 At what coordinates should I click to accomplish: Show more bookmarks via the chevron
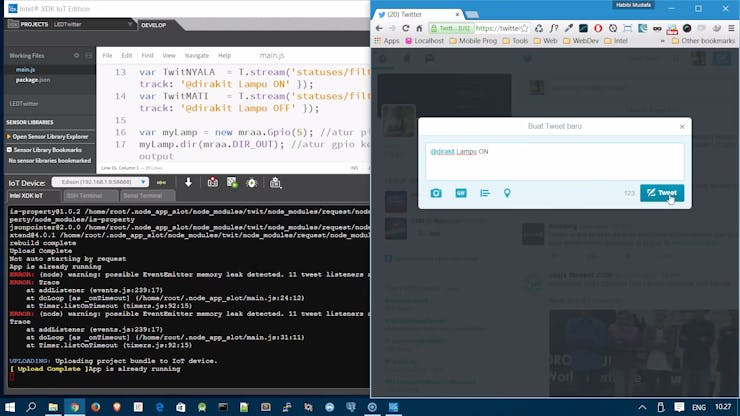[663, 41]
